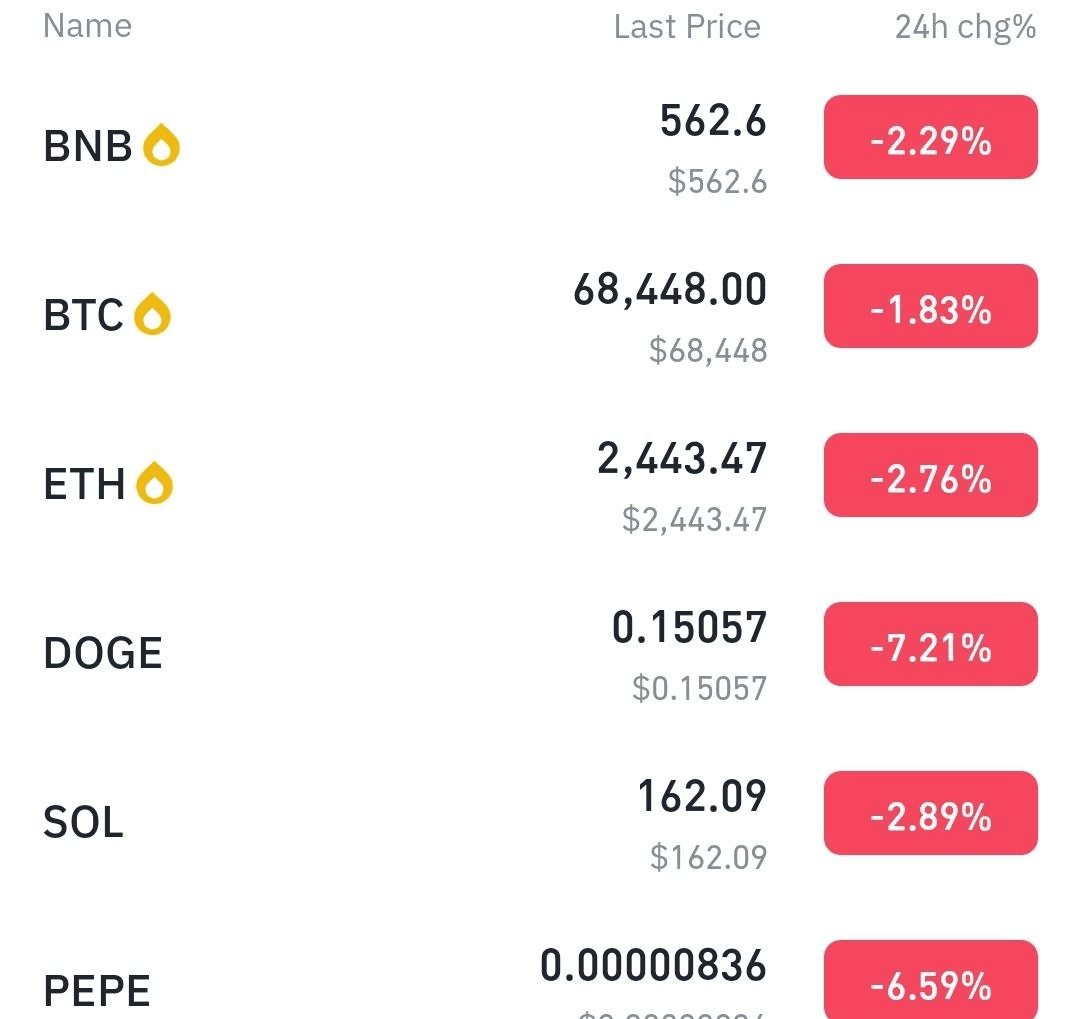This screenshot has height=1019, width=1080.
Task: Sort by Last Price column header
Action: coord(687,28)
